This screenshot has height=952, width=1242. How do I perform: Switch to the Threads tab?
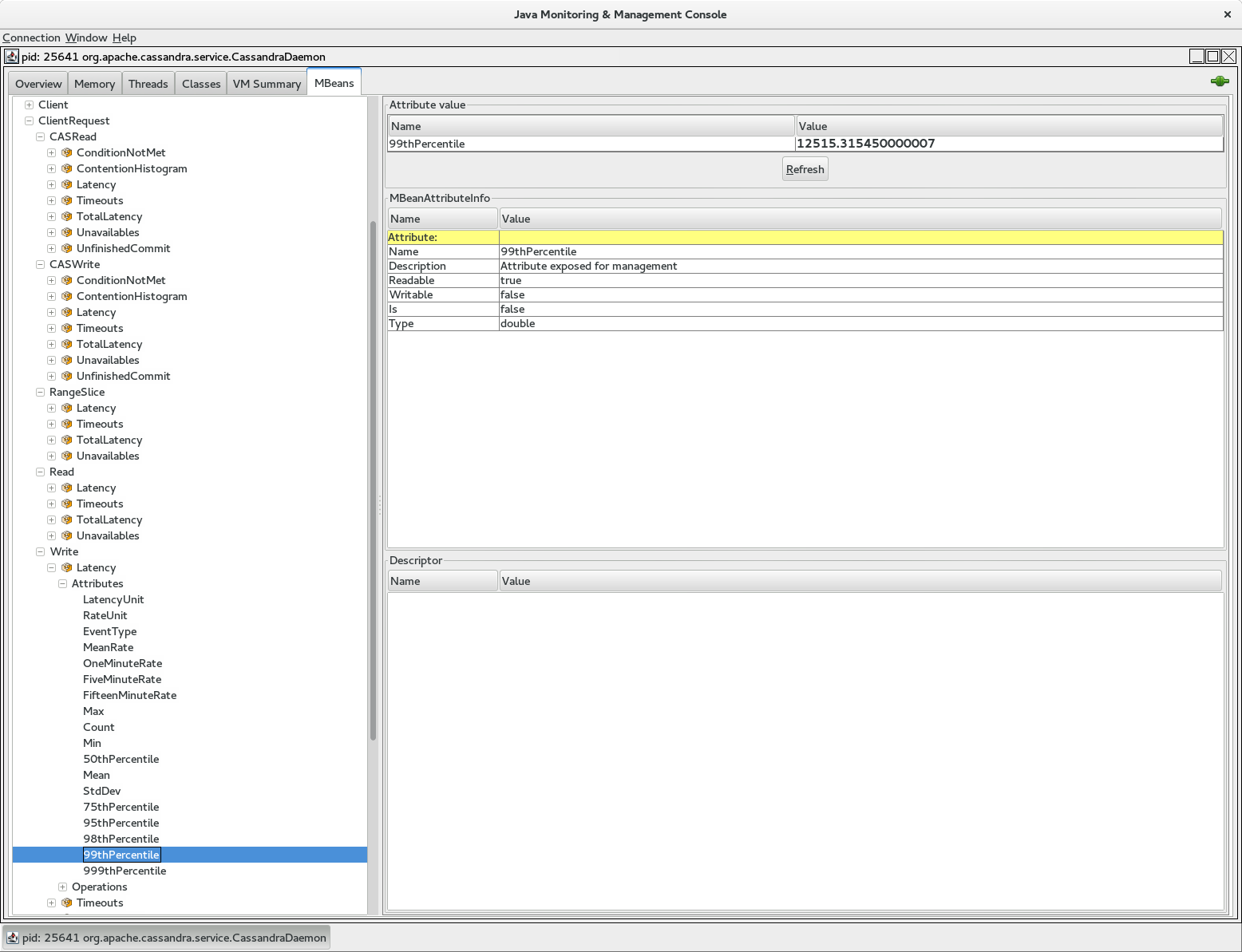[148, 84]
